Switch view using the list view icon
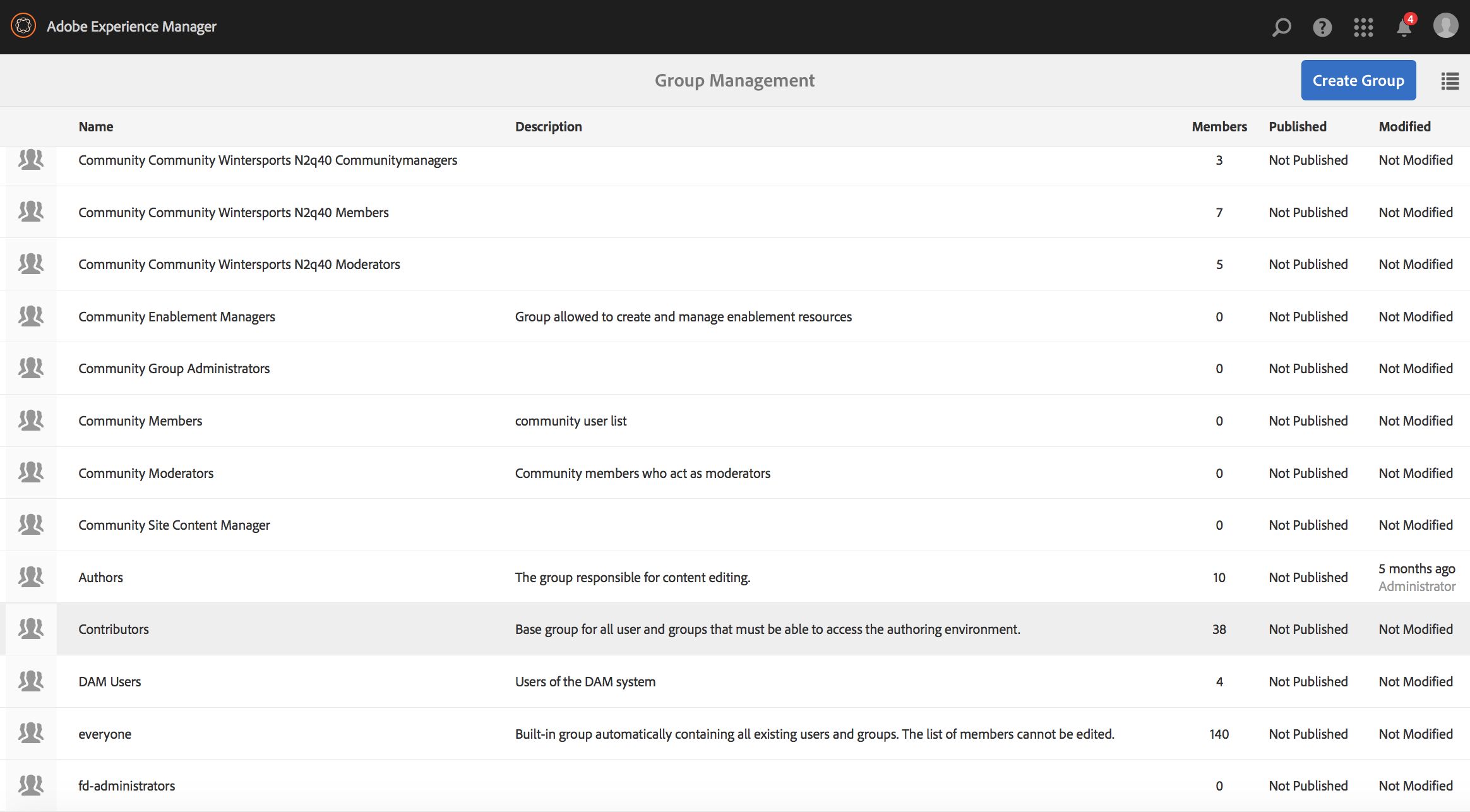Screen dimensions: 1470x812 click(1450, 81)
